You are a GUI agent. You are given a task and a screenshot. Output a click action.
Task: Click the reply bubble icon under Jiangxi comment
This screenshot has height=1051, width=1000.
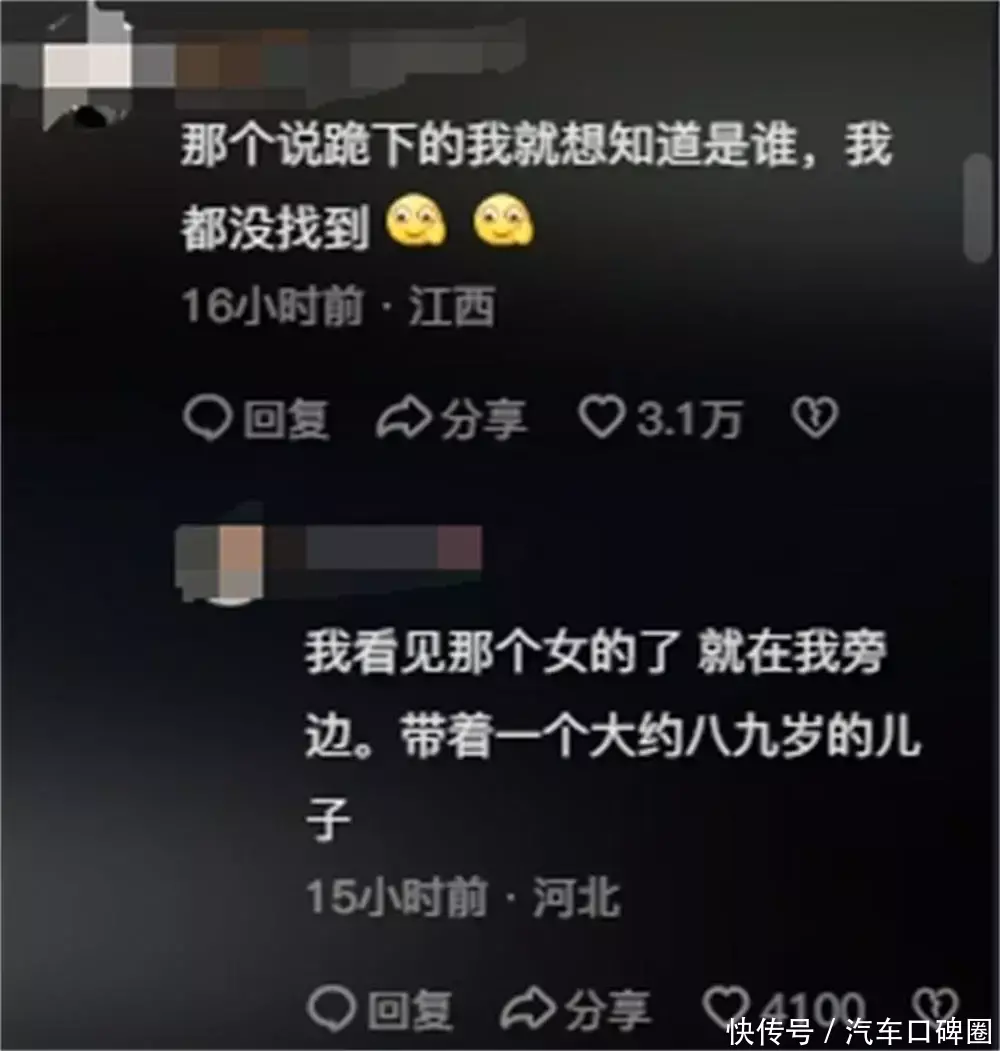(x=208, y=420)
